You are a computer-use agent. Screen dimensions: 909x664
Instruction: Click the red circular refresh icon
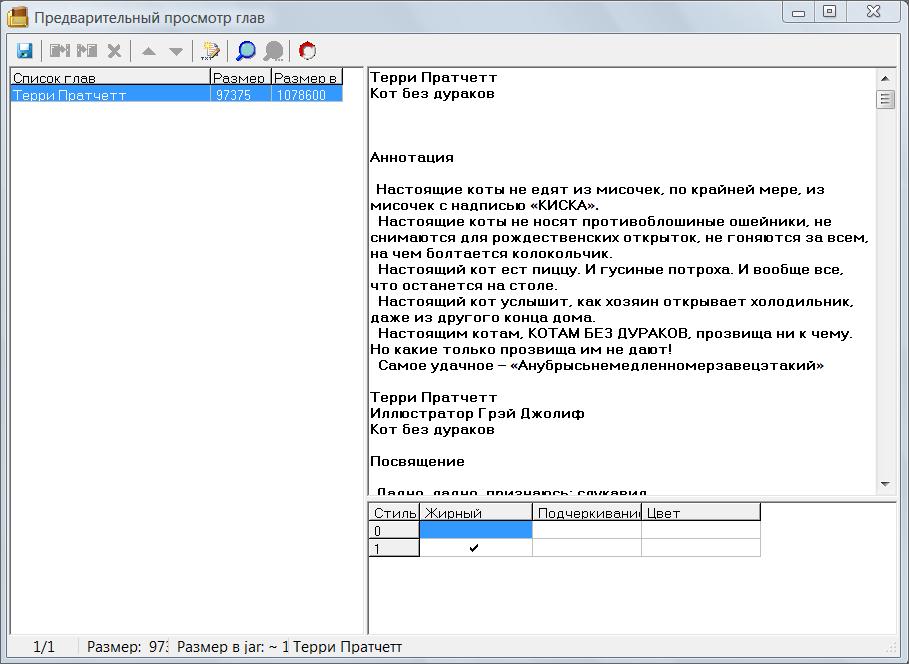pyautogui.click(x=307, y=51)
